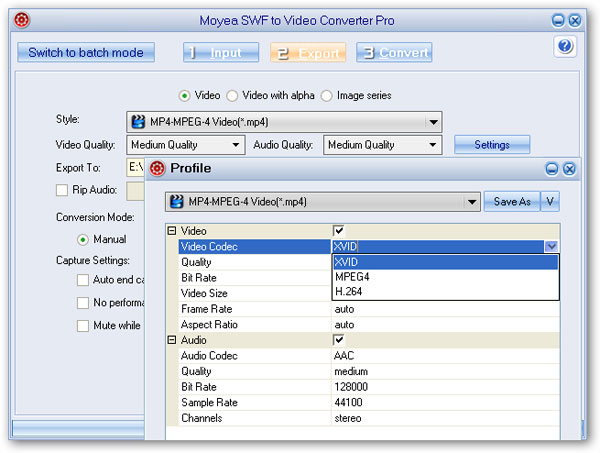Screen dimensions: 600x453
Task: Toggle the No performance checkbox
Action: (83, 303)
